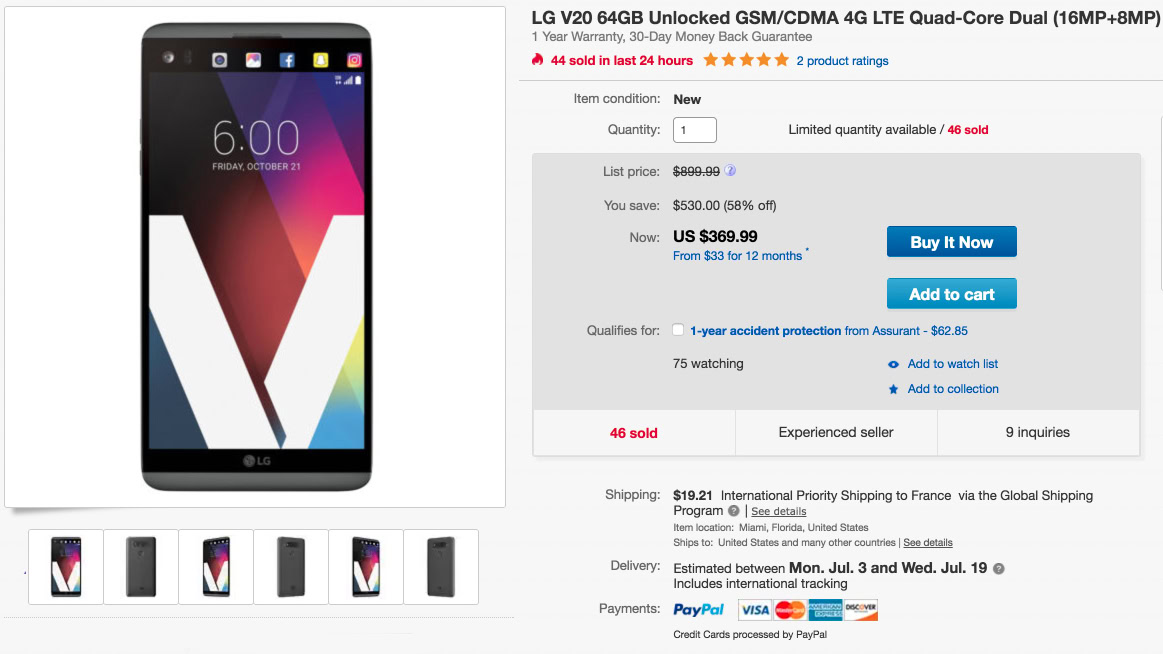Image resolution: width=1163 pixels, height=654 pixels.
Task: Open the 2 product ratings link
Action: [842, 61]
